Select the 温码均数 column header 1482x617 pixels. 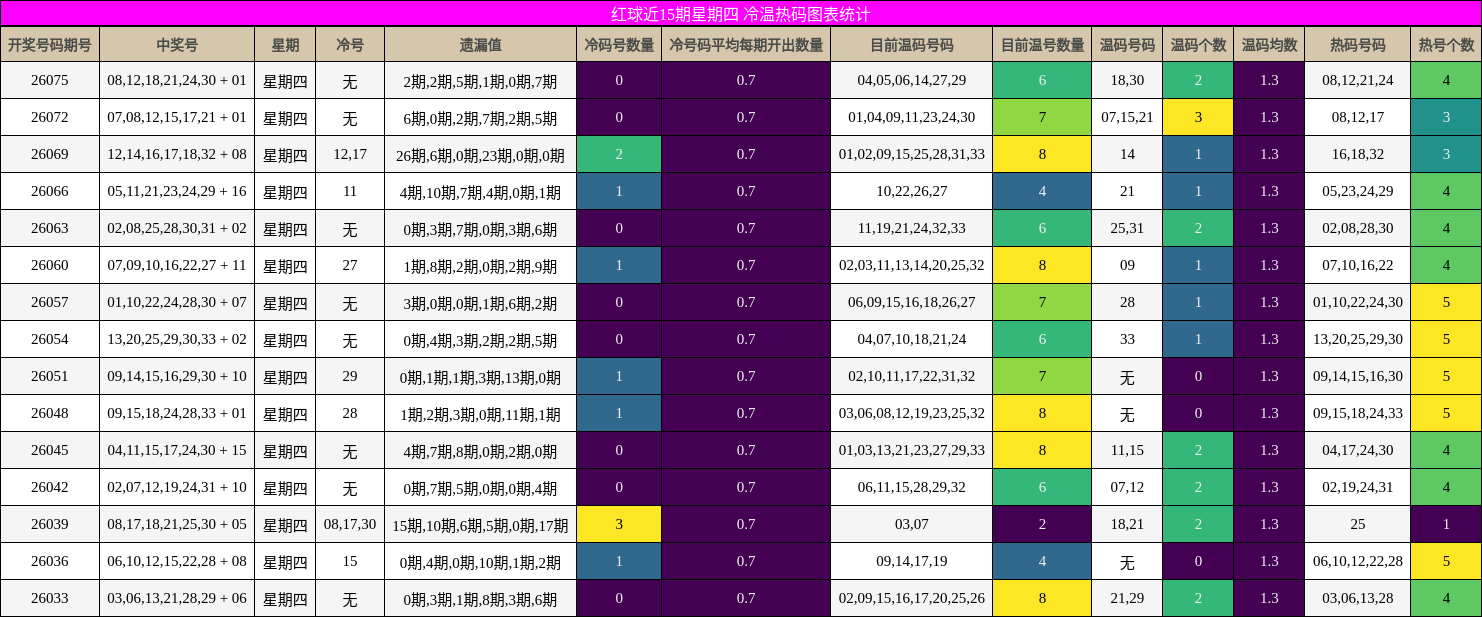click(x=1269, y=45)
